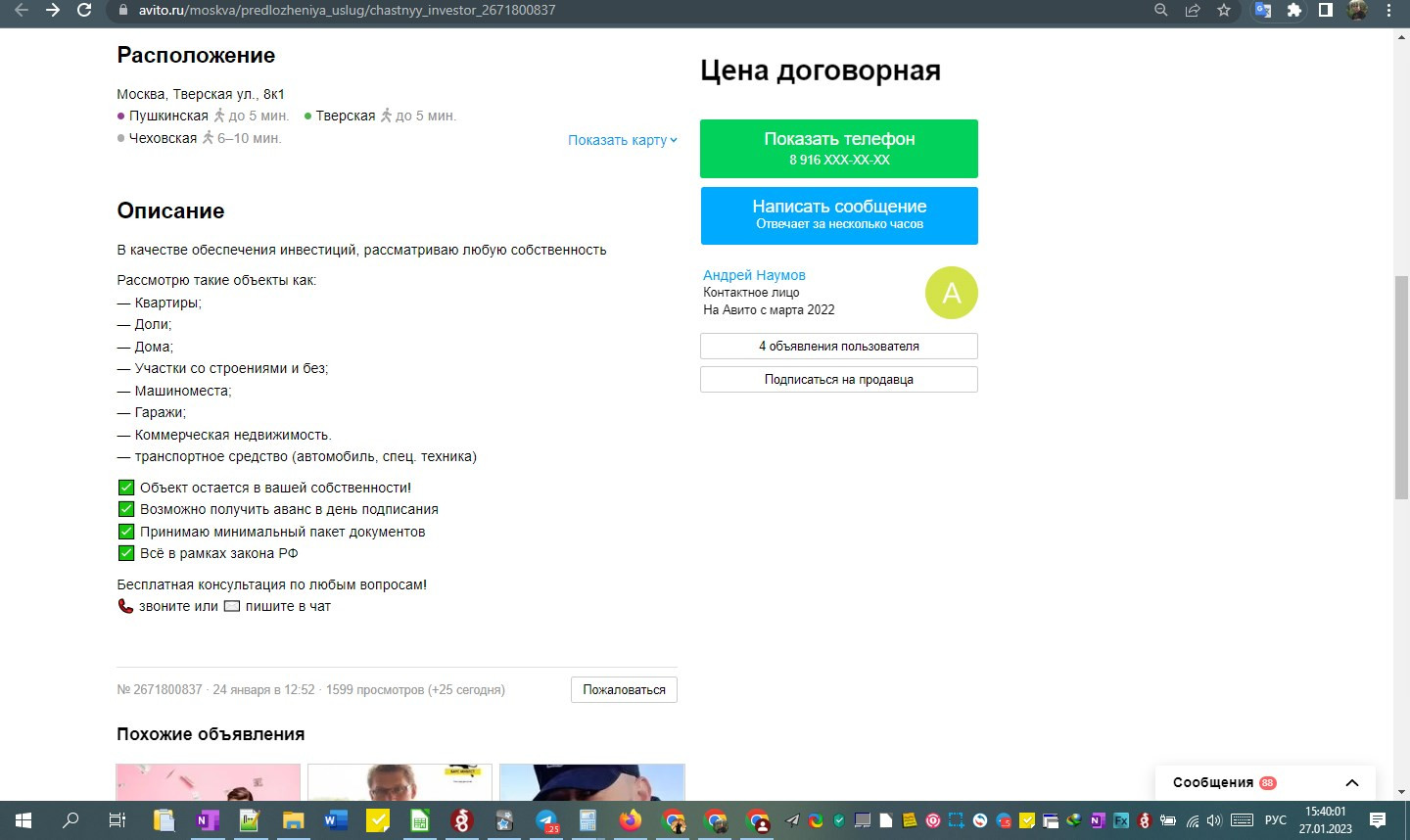Open the seller profile Андрей Наумов
The width and height of the screenshot is (1410, 840).
click(754, 275)
